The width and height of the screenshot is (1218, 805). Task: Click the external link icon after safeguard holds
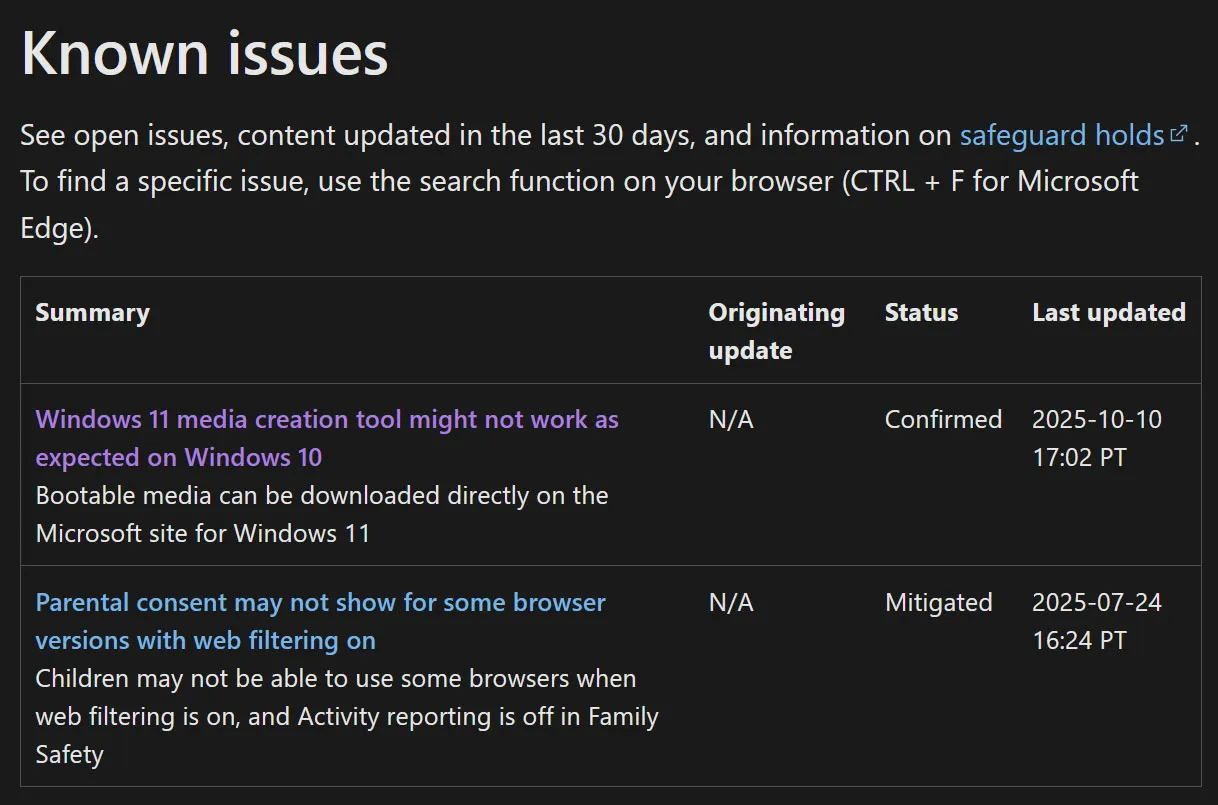tap(1179, 133)
